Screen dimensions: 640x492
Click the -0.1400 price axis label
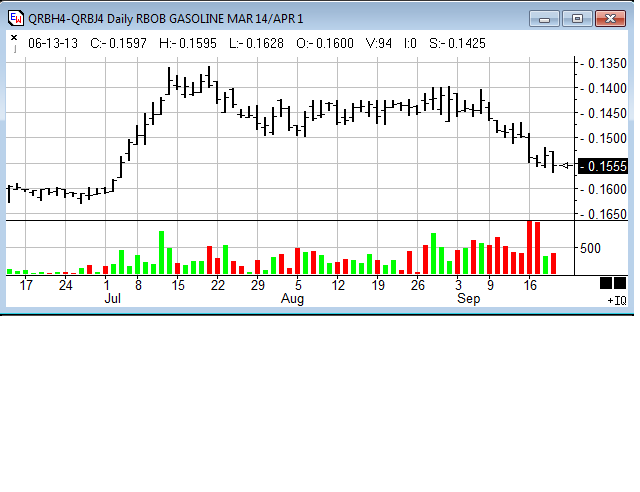[603, 88]
